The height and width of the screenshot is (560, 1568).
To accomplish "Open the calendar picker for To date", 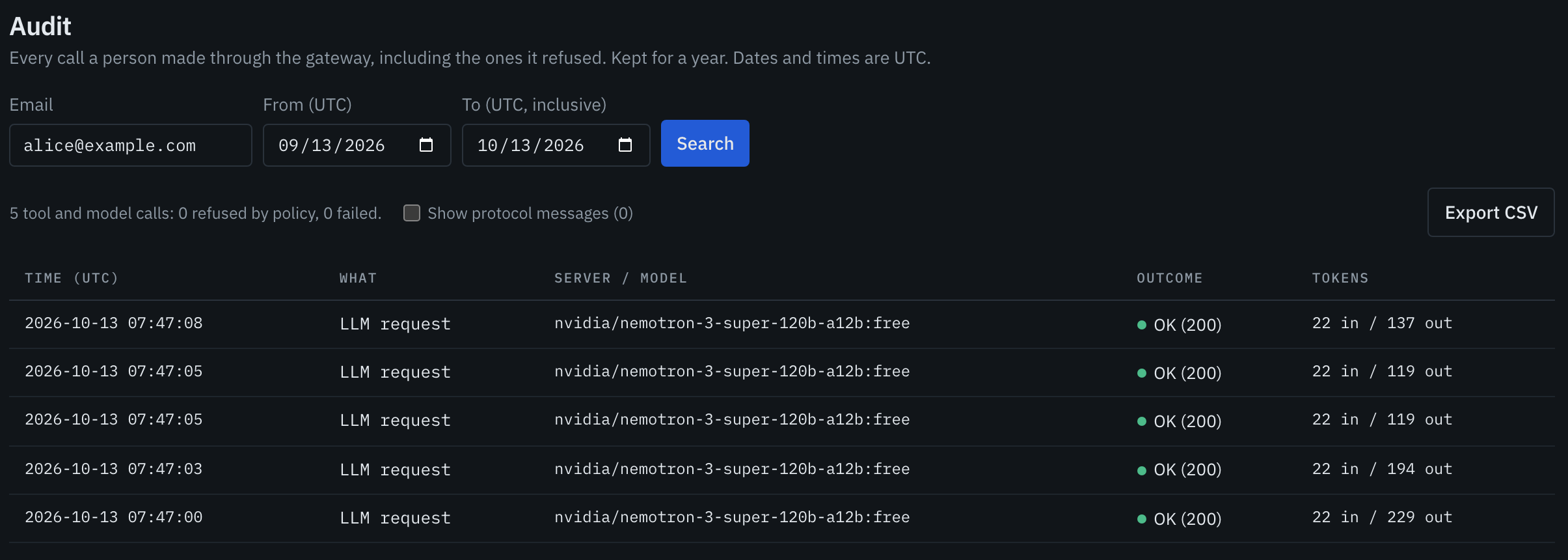I will [625, 145].
